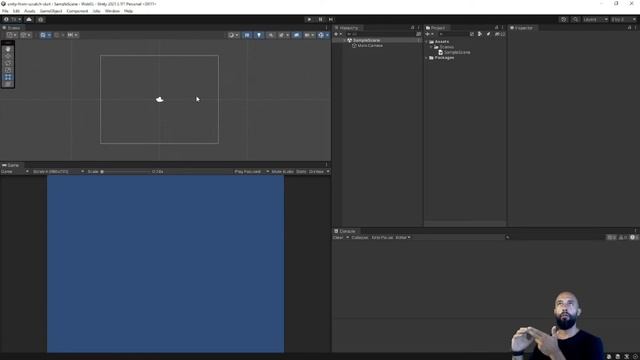Switch to the Project tab
This screenshot has width=640, height=360.
click(x=436, y=28)
